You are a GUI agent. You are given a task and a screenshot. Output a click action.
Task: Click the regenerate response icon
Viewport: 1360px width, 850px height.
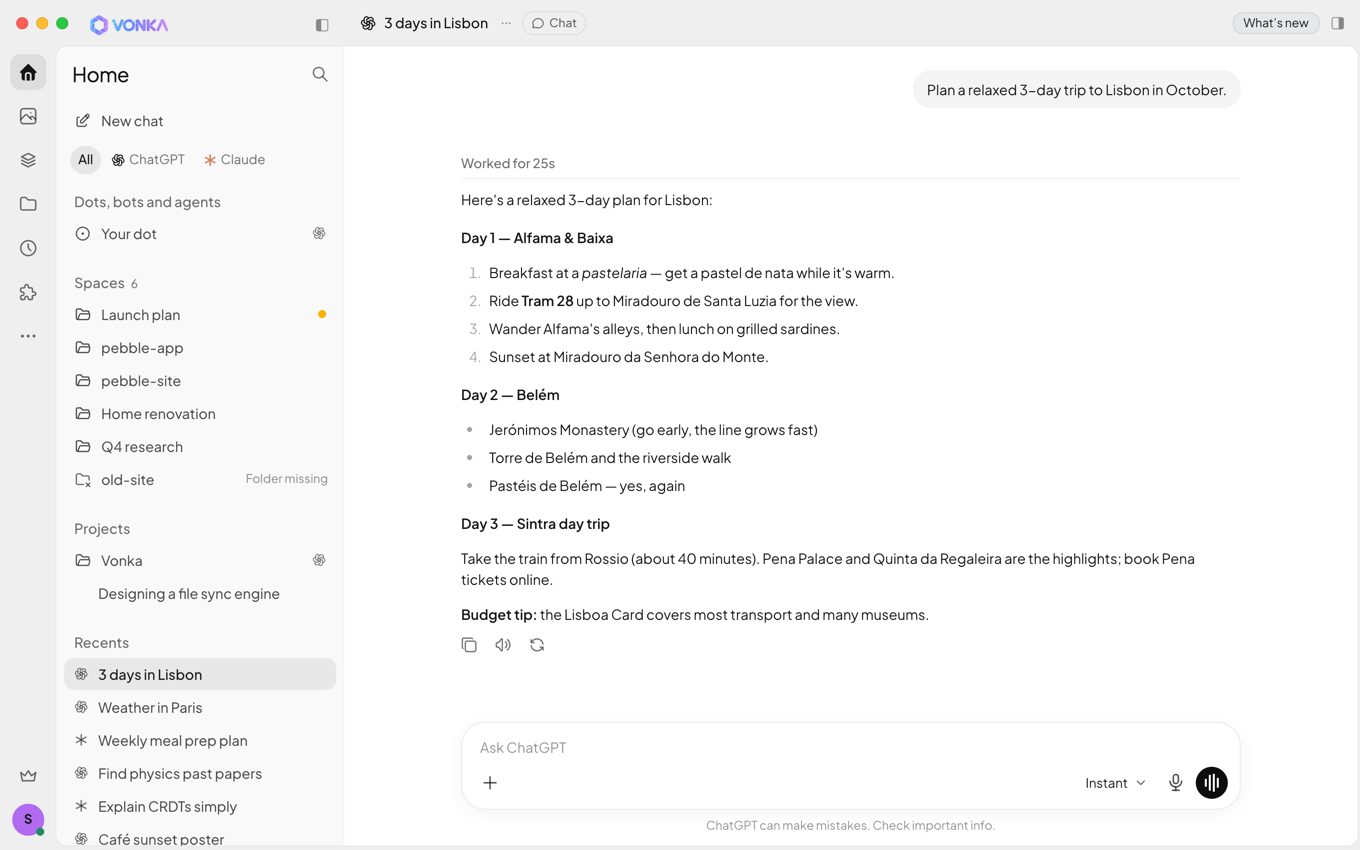coord(537,645)
